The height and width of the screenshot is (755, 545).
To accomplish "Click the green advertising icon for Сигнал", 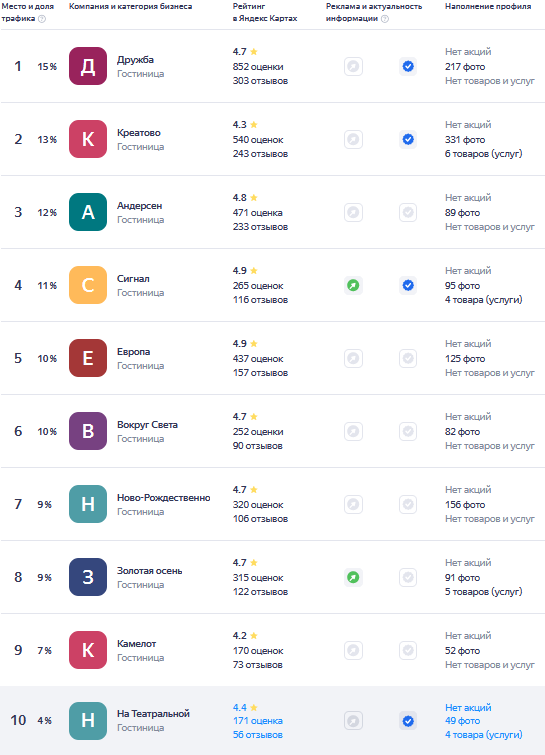I will pyautogui.click(x=353, y=286).
